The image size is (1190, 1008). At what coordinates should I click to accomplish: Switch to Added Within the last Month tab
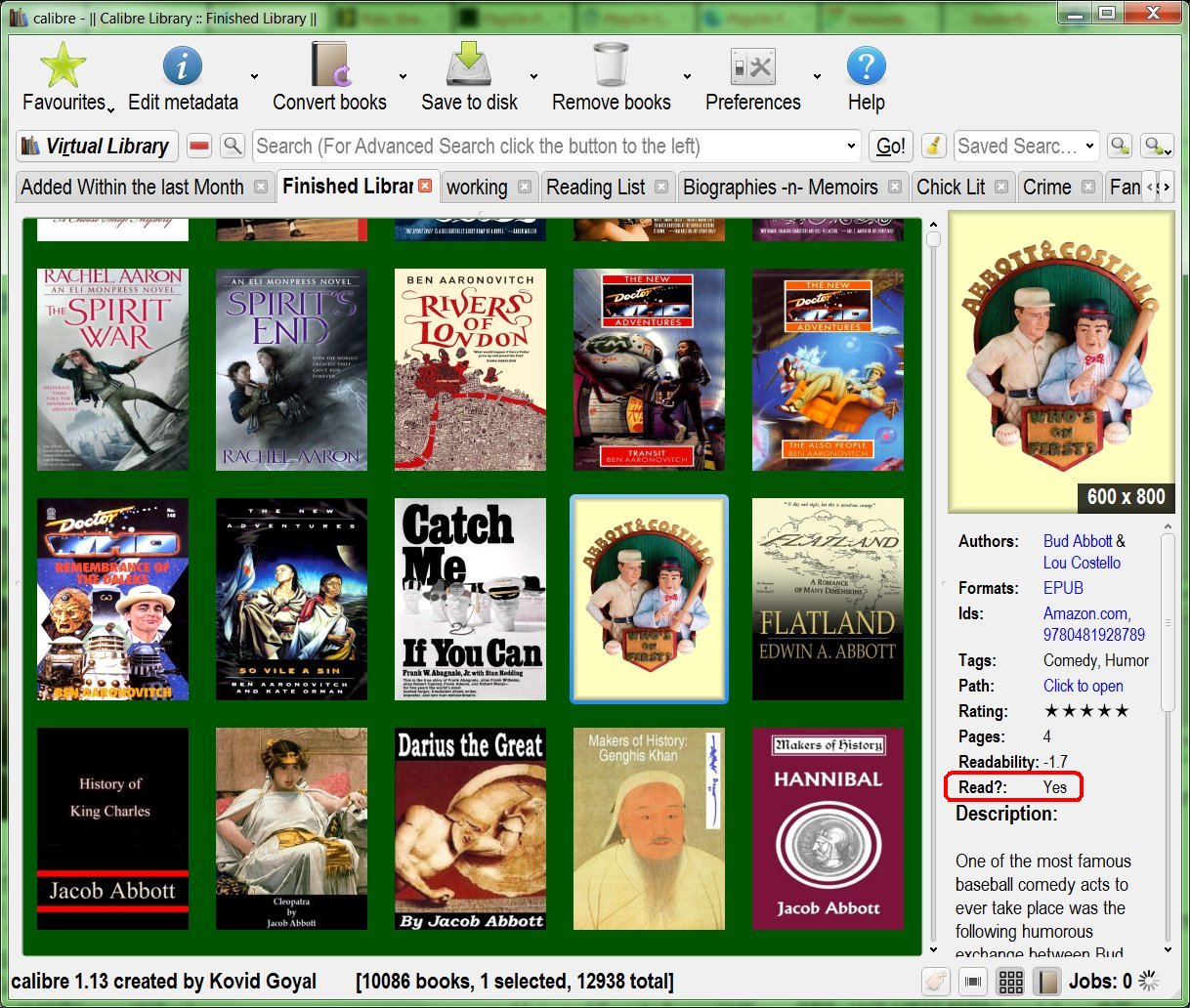(x=133, y=187)
